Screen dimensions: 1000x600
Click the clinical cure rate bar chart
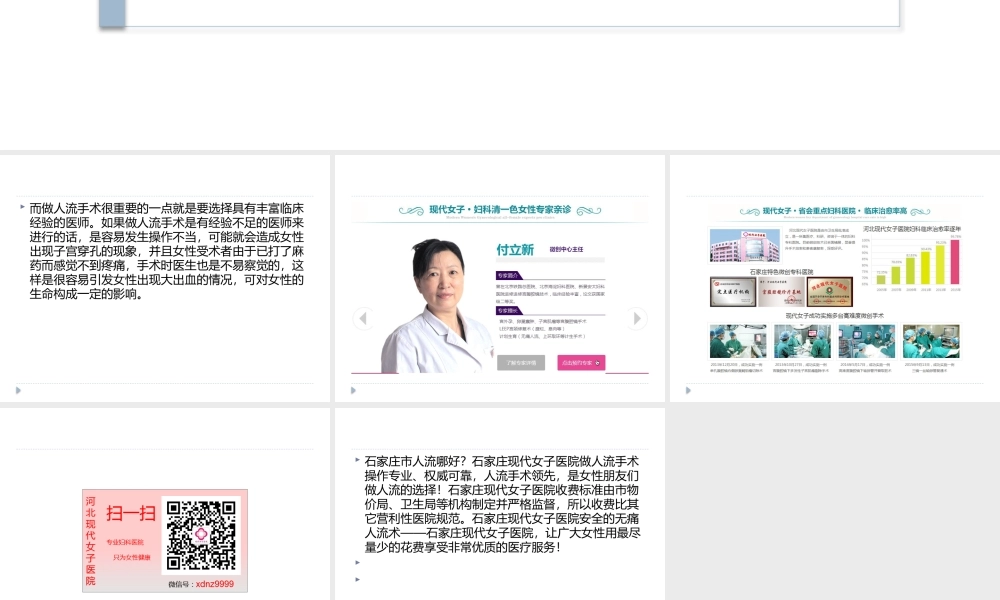915,257
